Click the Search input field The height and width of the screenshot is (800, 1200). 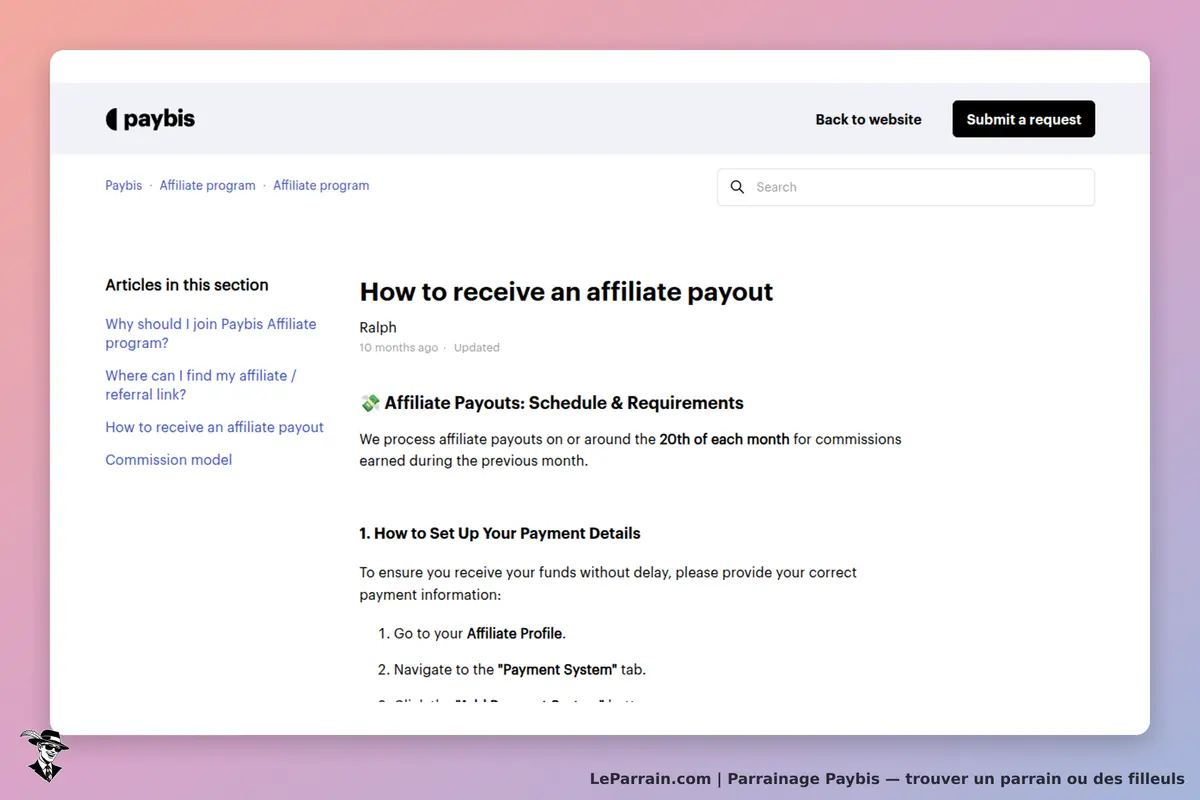(906, 187)
